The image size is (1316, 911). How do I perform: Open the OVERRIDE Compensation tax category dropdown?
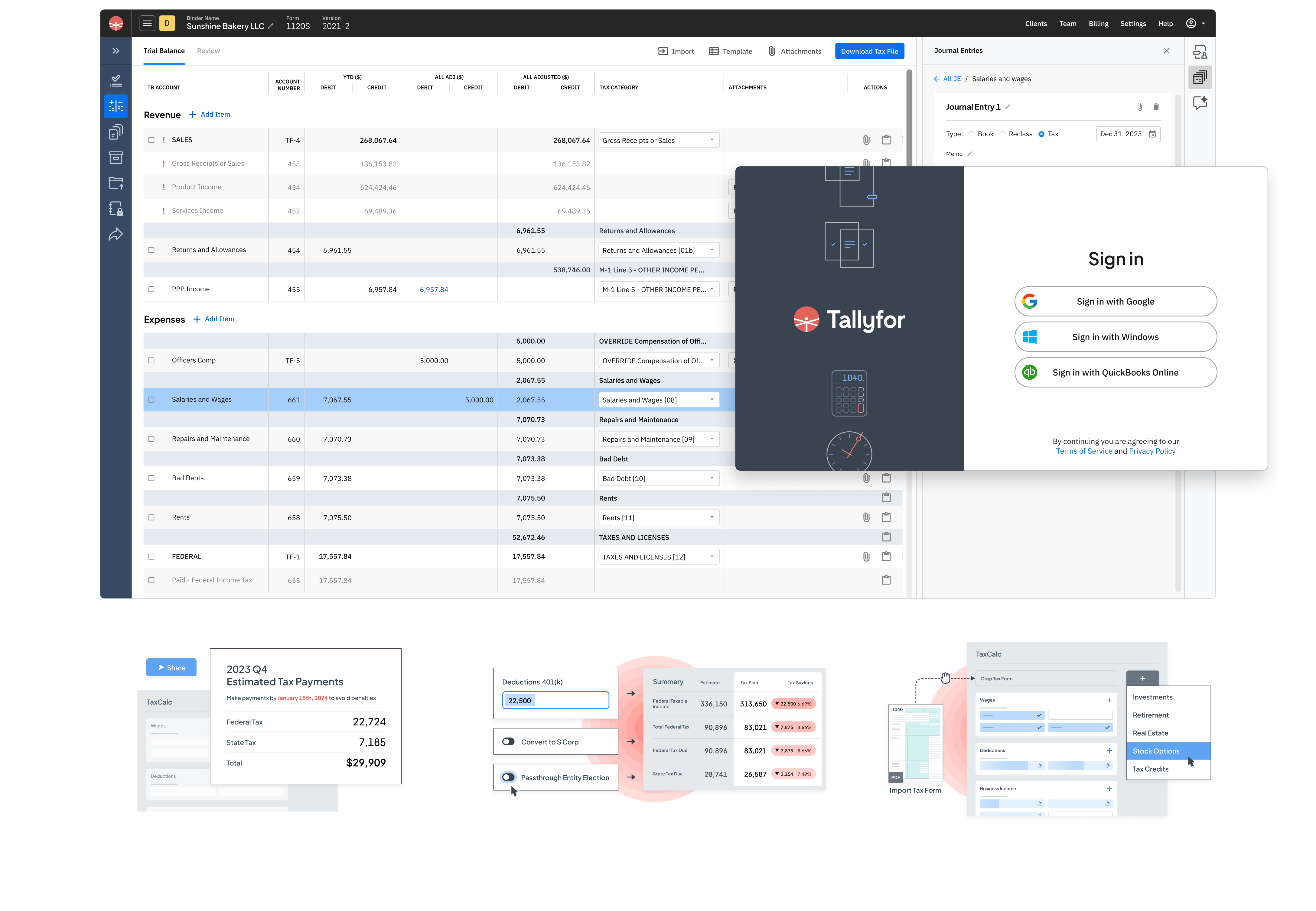[658, 361]
